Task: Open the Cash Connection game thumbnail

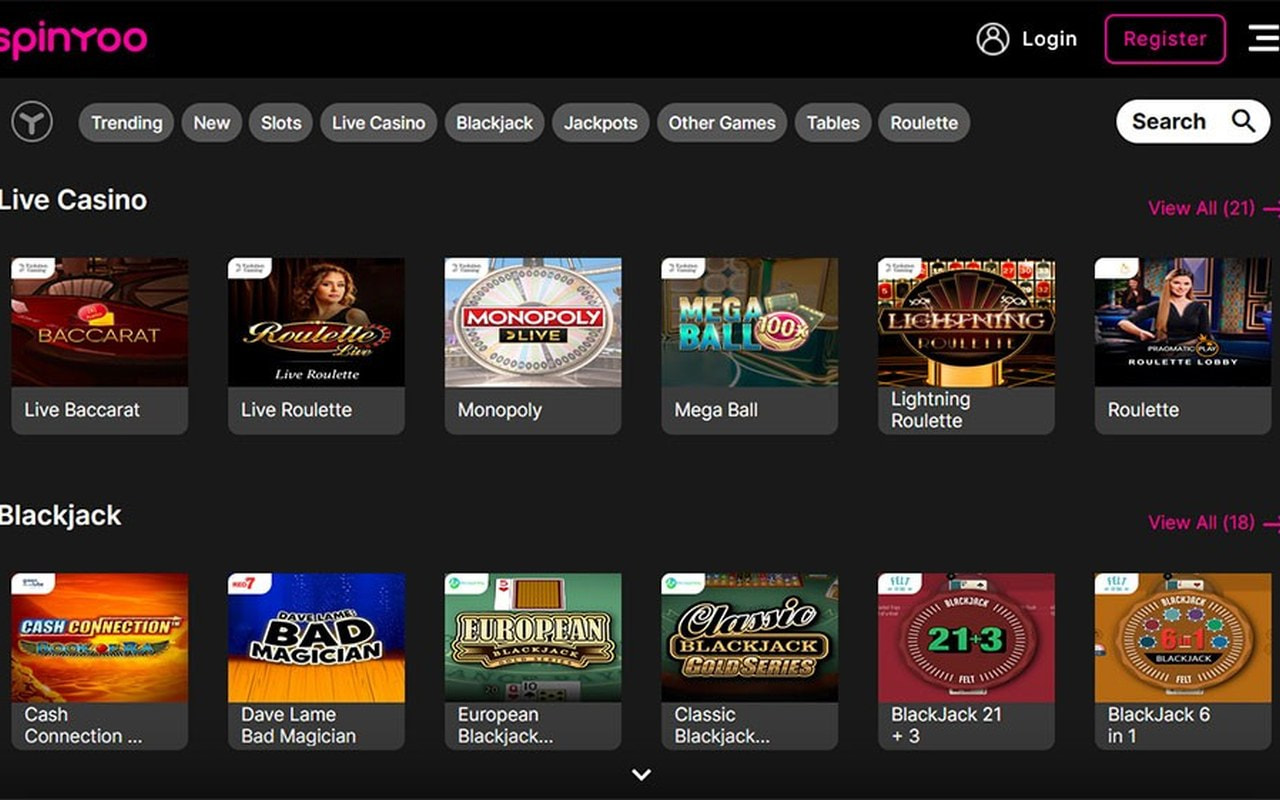Action: (x=99, y=637)
